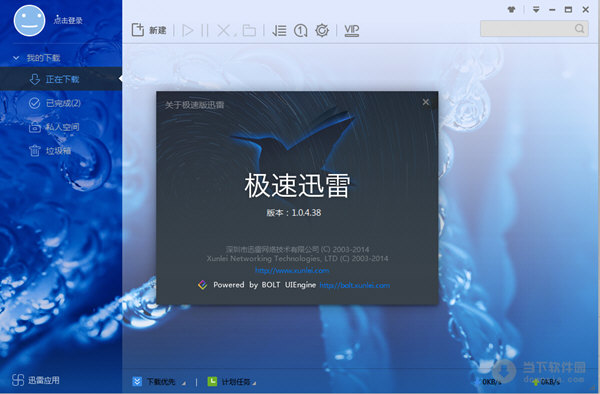Click the start download play icon

[188, 30]
